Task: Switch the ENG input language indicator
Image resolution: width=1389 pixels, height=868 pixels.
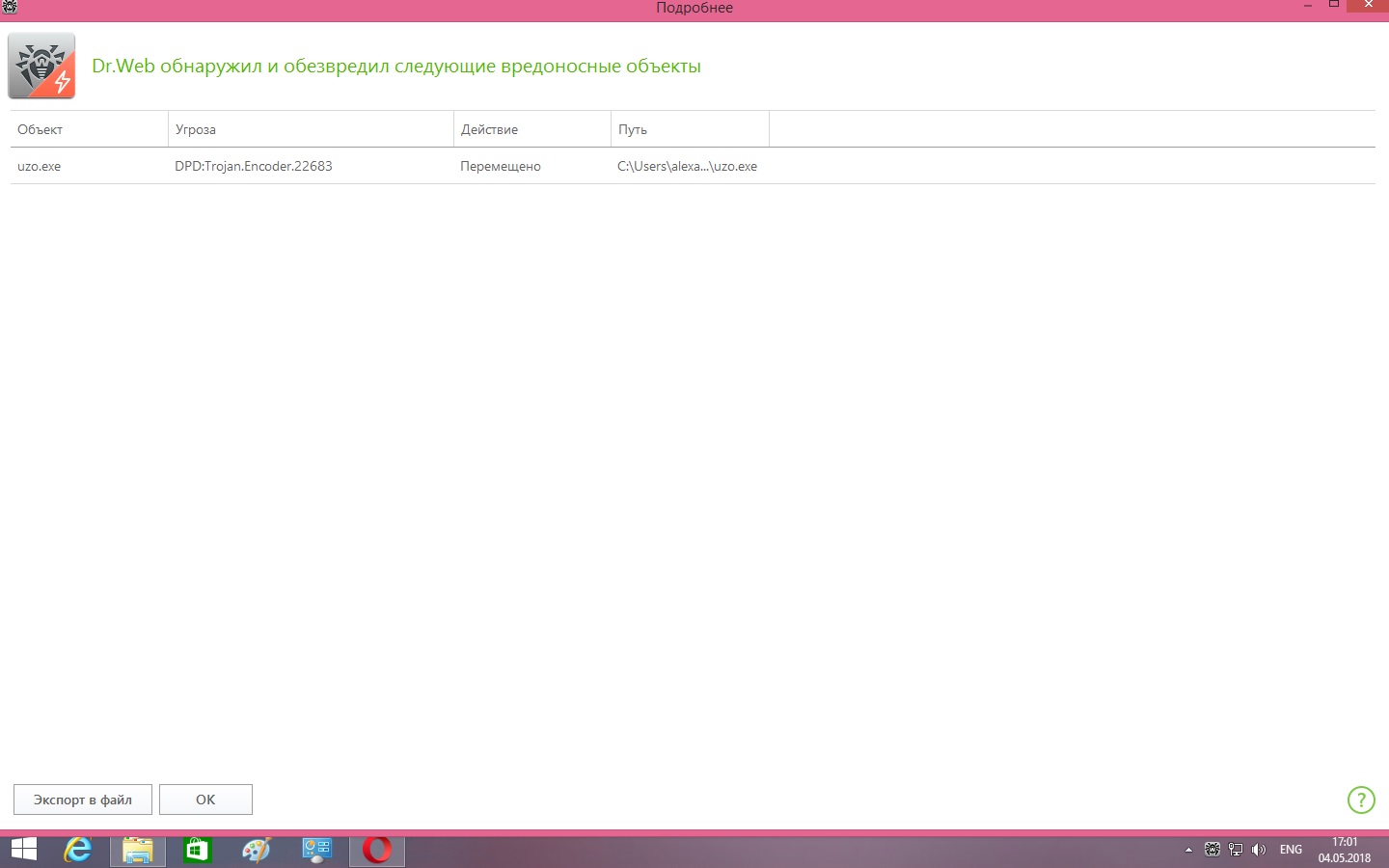Action: click(x=1291, y=850)
